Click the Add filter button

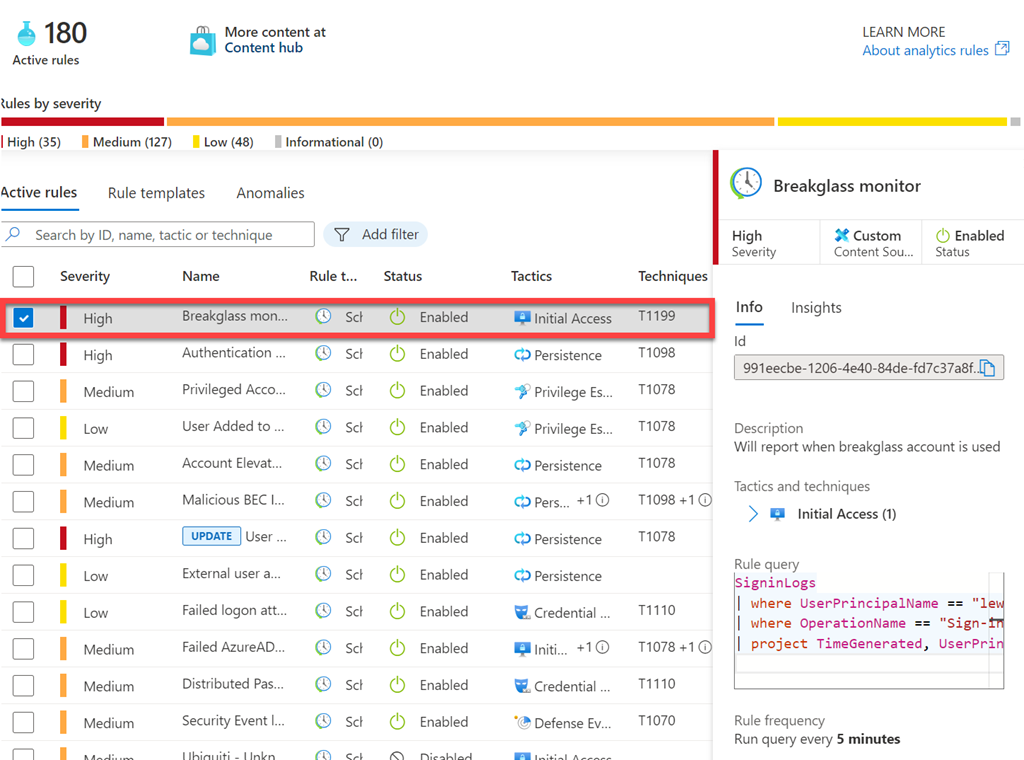point(376,234)
